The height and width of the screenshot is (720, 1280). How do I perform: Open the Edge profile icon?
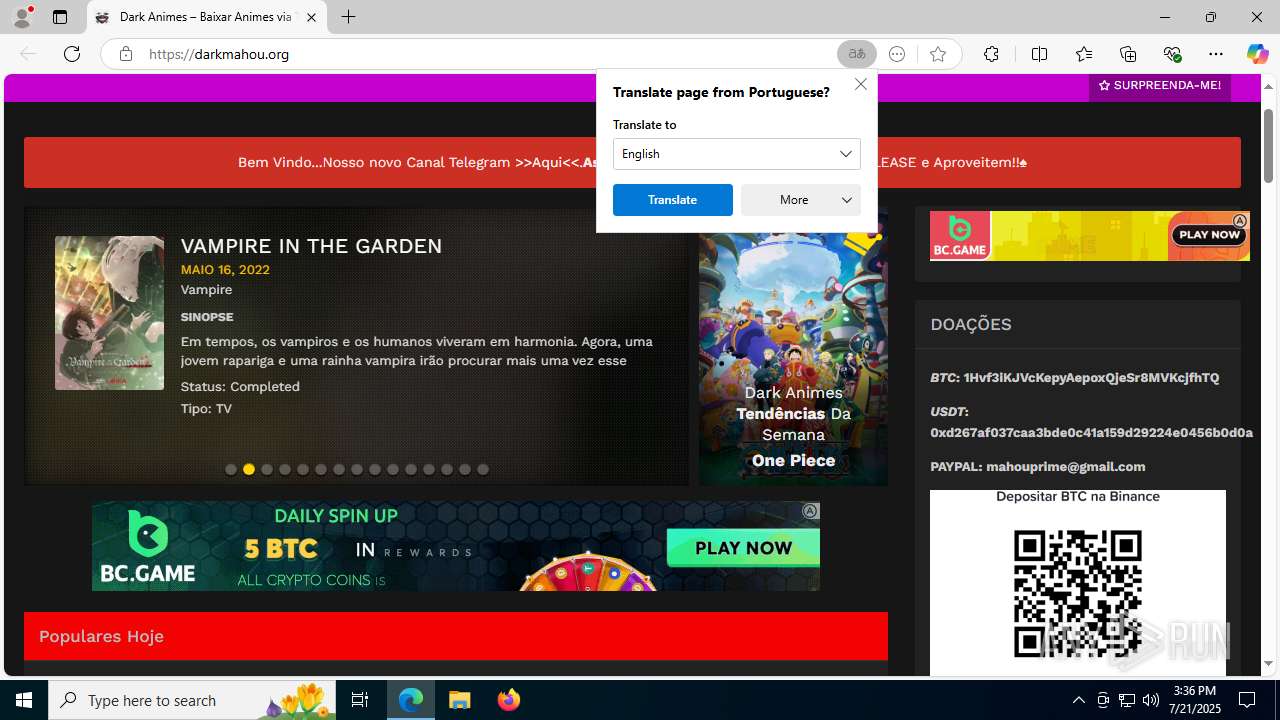click(x=22, y=17)
